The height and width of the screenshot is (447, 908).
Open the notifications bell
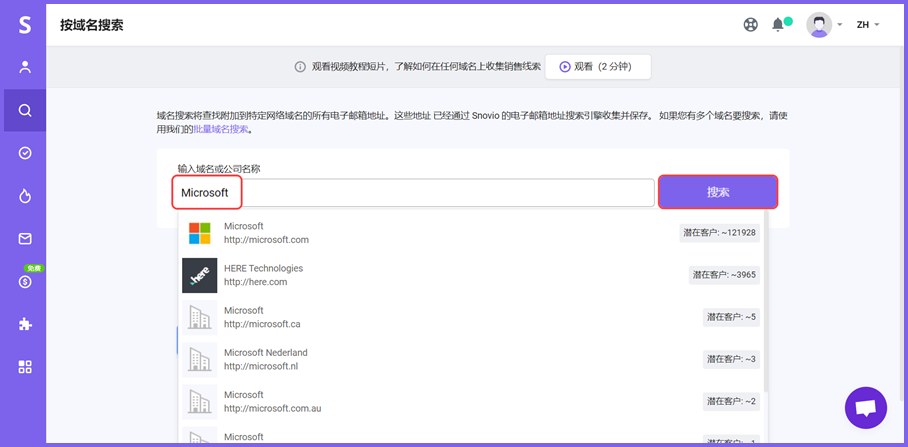point(778,24)
